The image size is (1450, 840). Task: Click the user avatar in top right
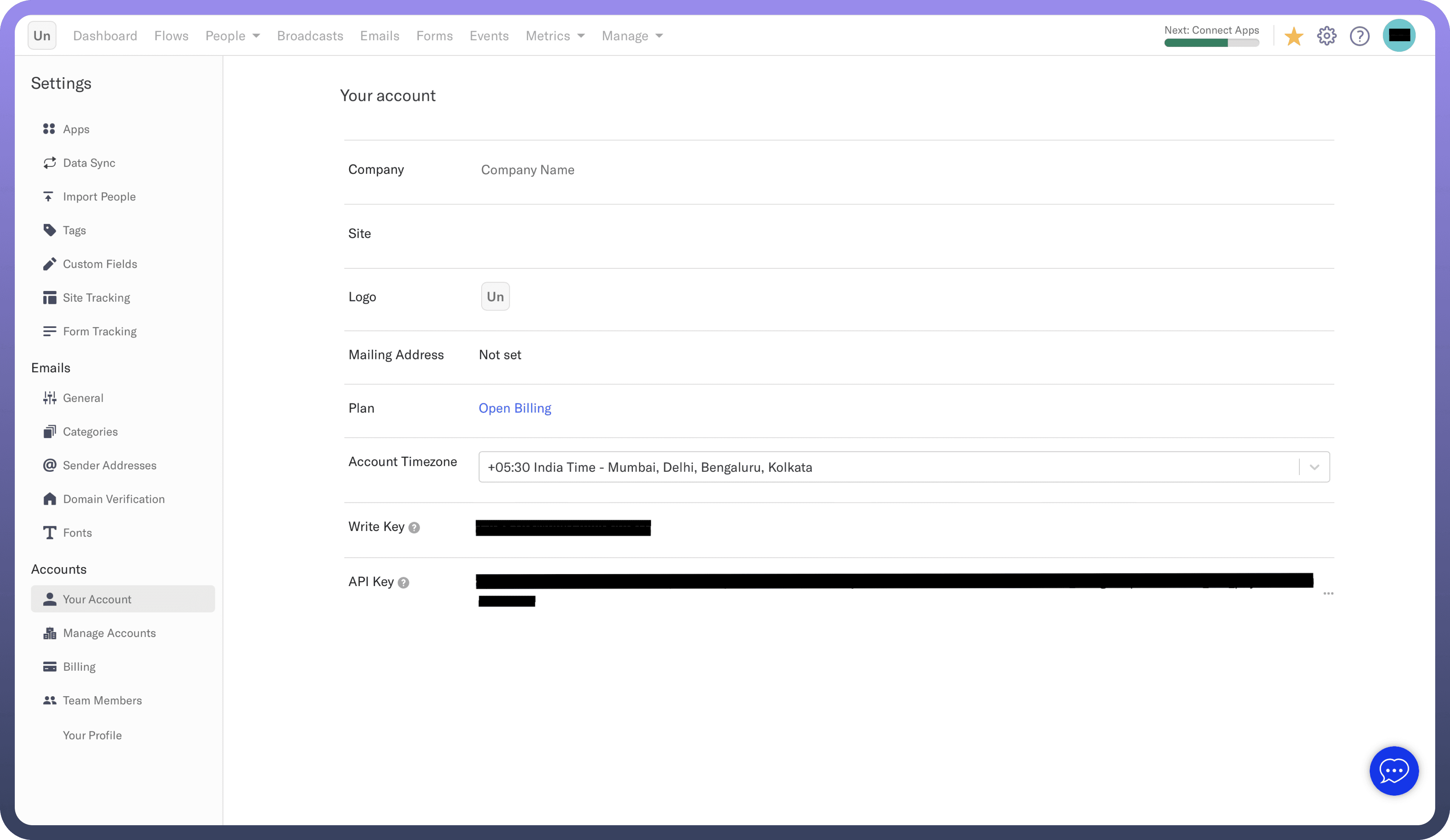(1399, 35)
